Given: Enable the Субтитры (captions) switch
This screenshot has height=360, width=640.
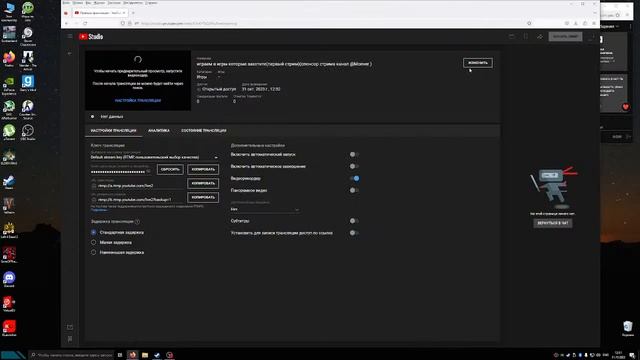Looking at the screenshot, I should (x=354, y=221).
